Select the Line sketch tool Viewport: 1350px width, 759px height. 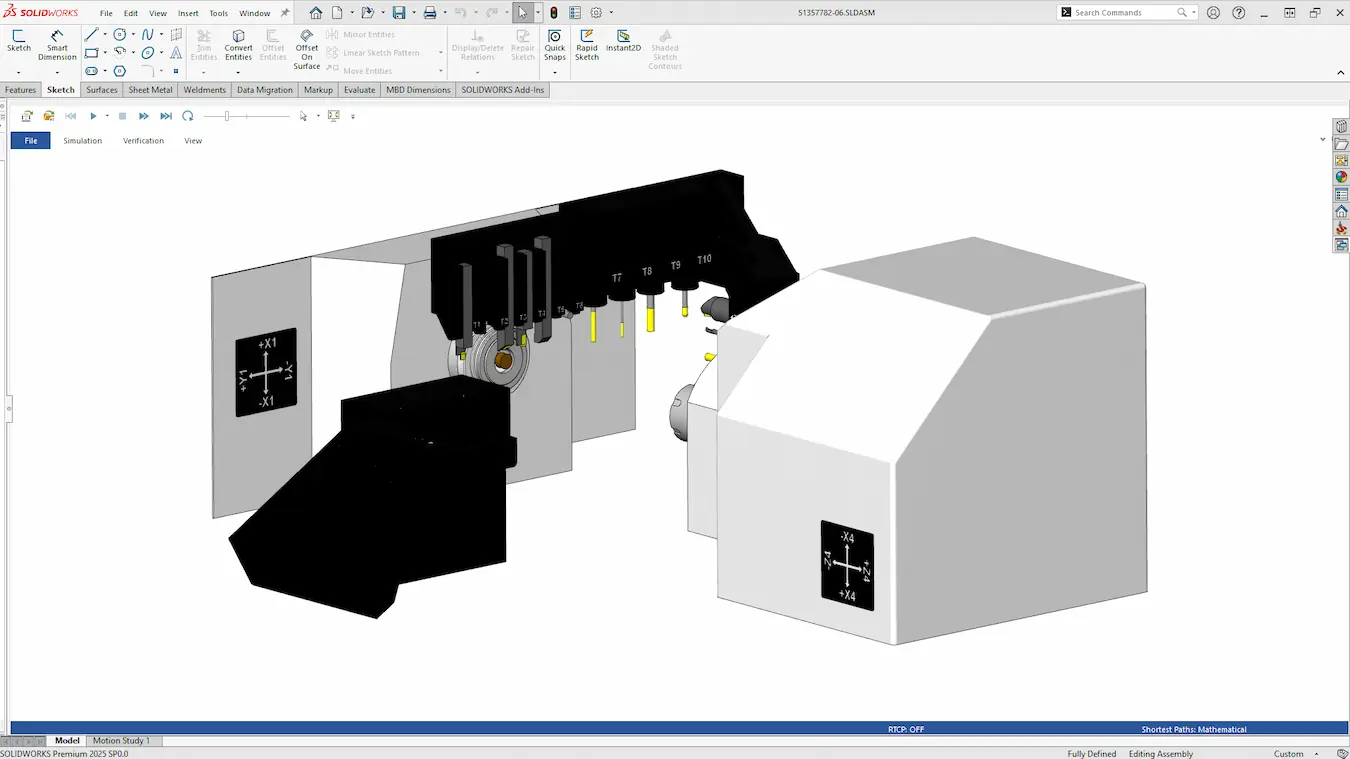click(92, 35)
